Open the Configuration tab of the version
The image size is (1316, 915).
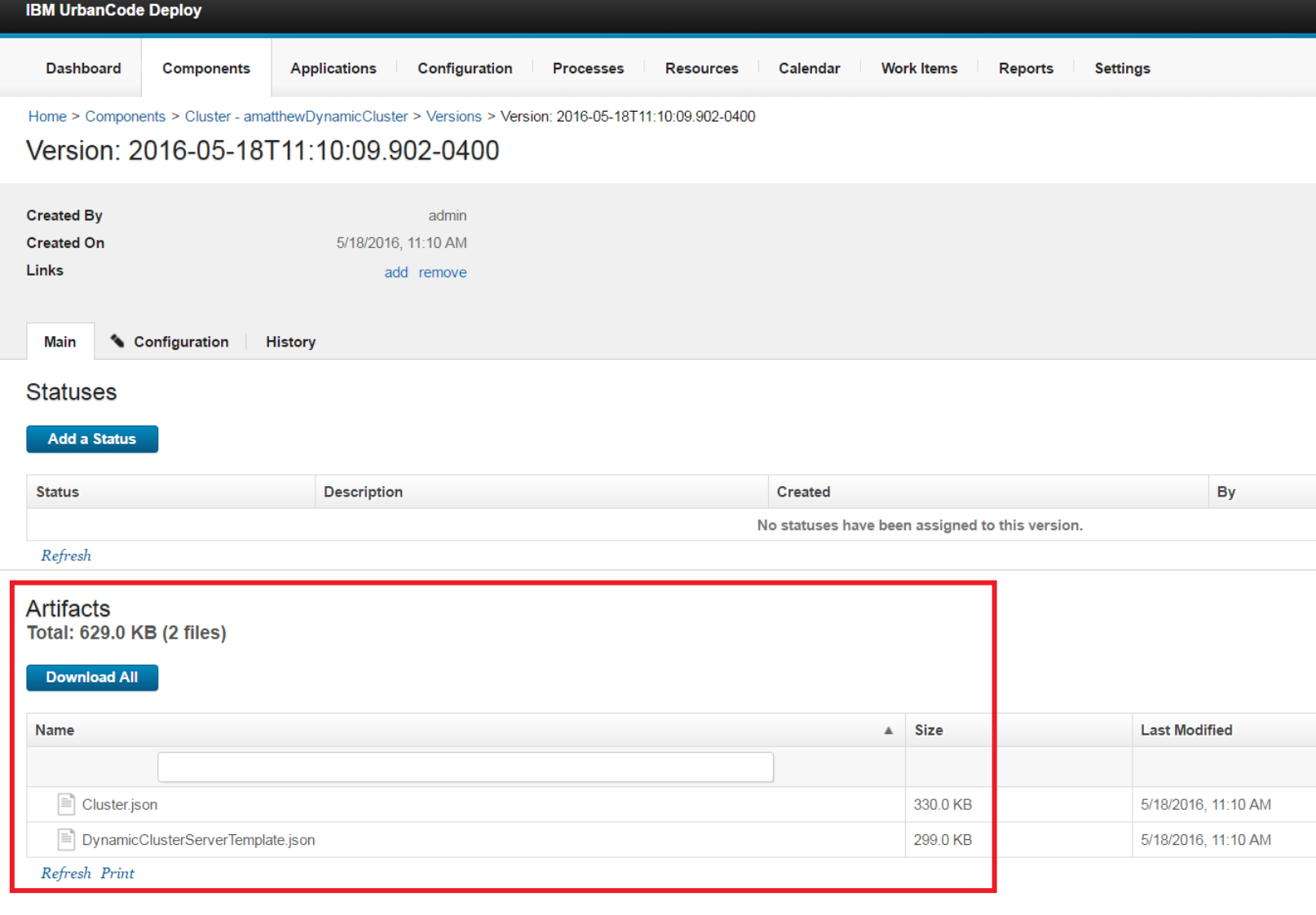[x=180, y=342]
